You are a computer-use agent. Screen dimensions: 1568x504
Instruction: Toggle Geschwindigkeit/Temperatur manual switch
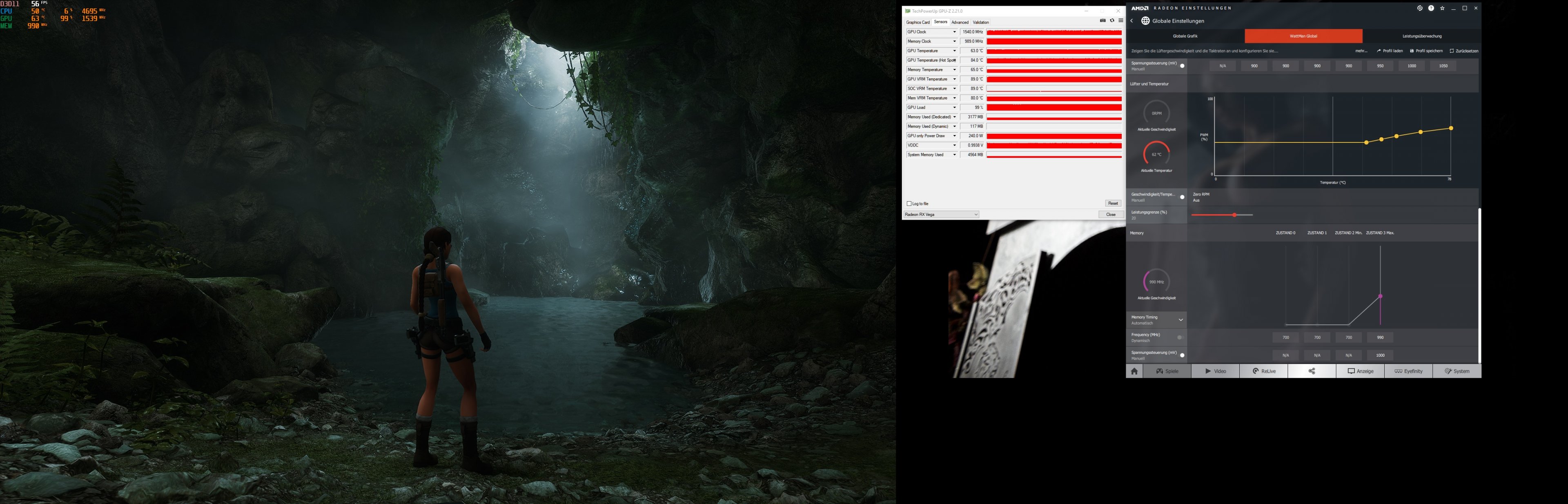point(1182,197)
